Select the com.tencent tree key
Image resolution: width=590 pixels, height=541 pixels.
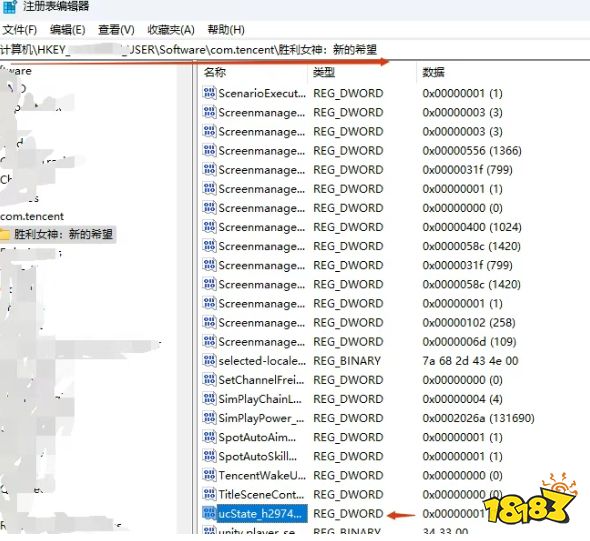click(32, 216)
